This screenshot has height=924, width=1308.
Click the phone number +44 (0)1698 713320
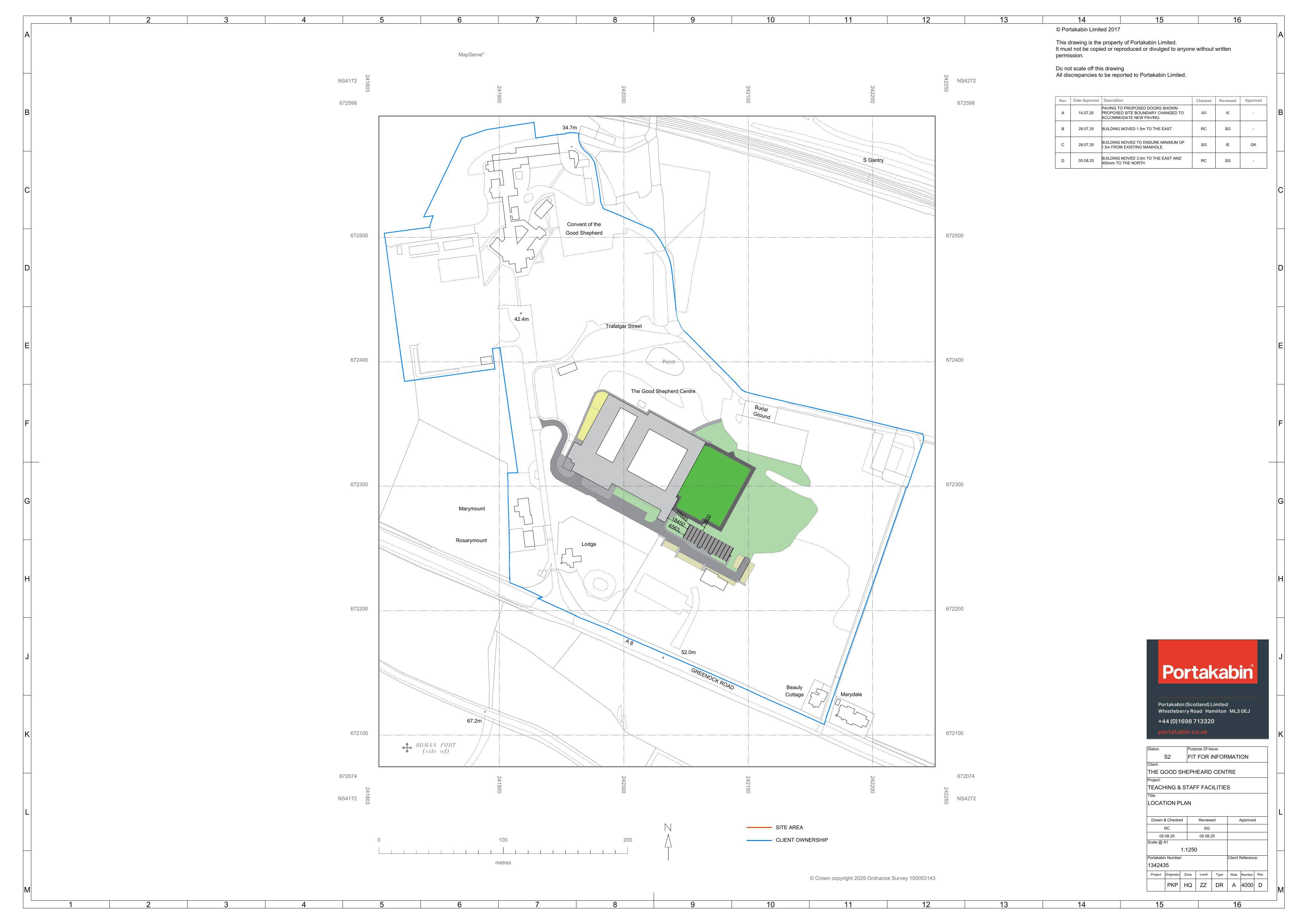point(1186,721)
